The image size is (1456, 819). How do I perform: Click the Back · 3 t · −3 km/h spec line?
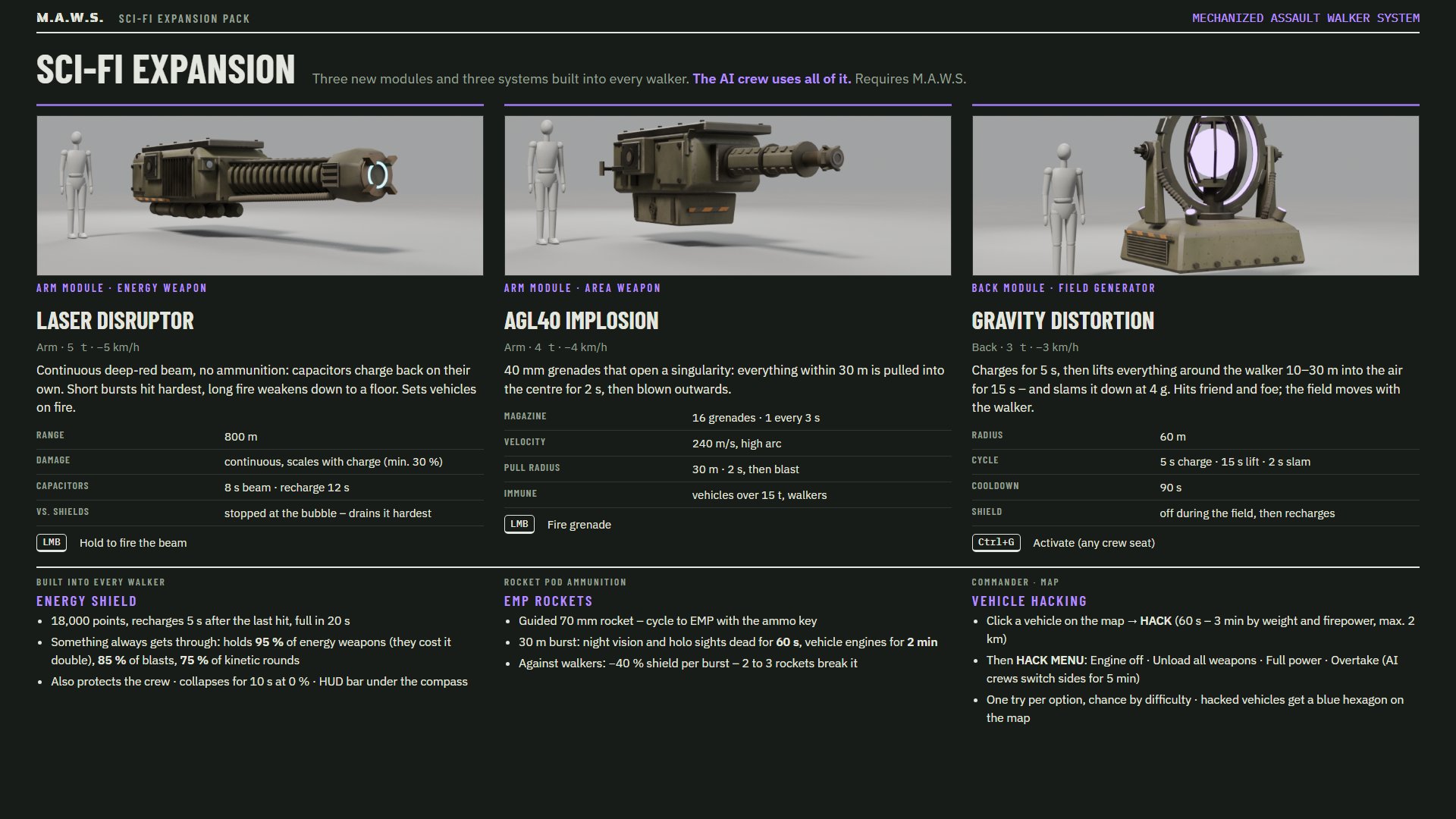[1025, 347]
